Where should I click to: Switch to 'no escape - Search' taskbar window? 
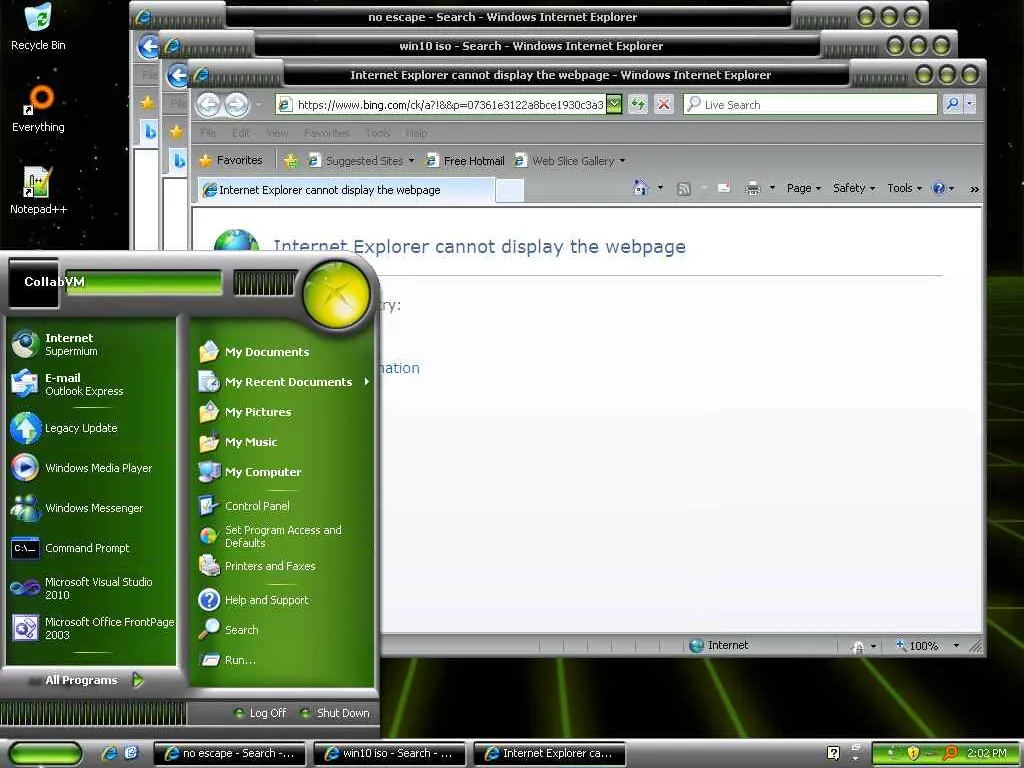point(229,753)
